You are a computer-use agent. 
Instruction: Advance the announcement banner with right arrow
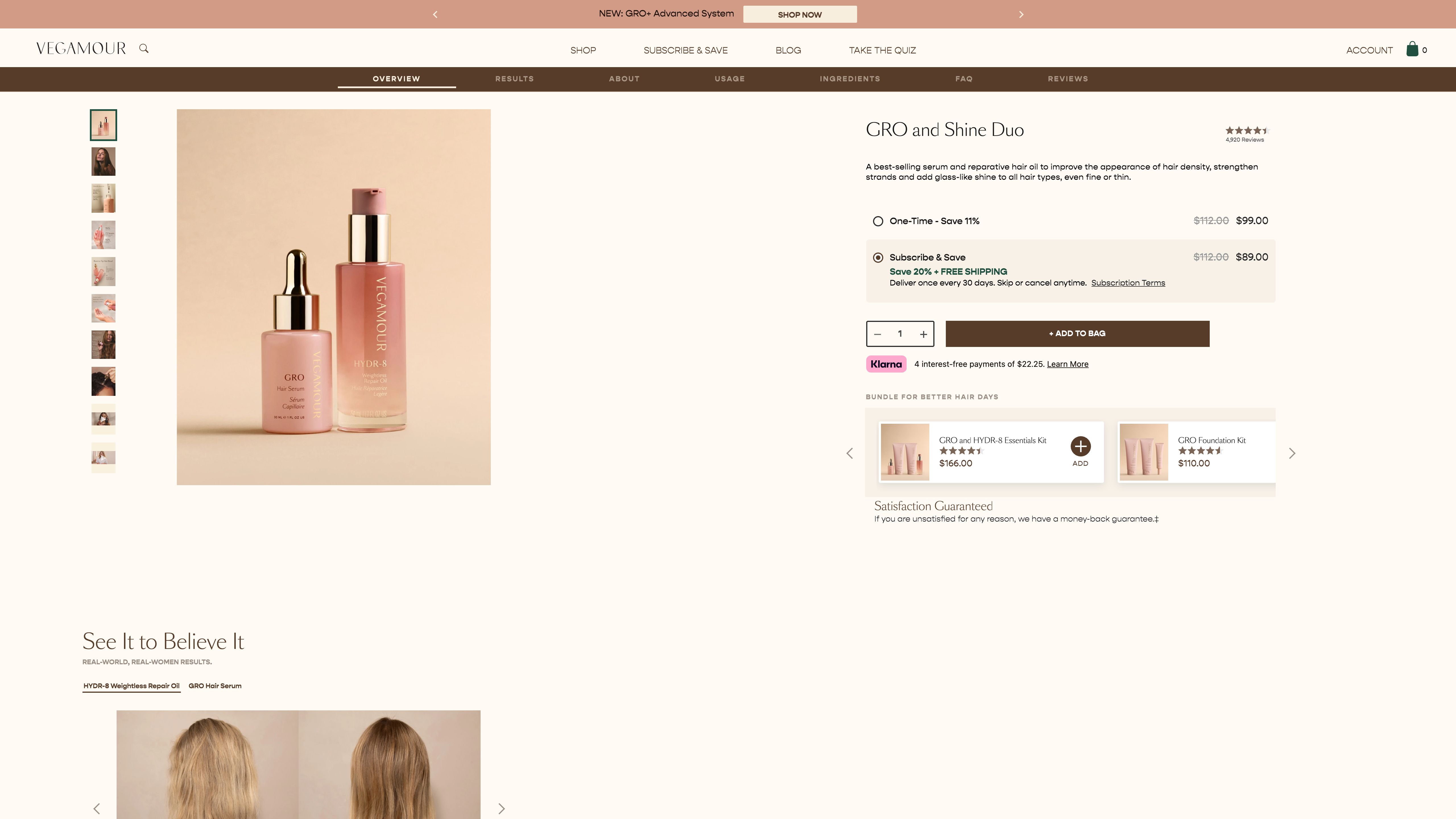click(1021, 14)
